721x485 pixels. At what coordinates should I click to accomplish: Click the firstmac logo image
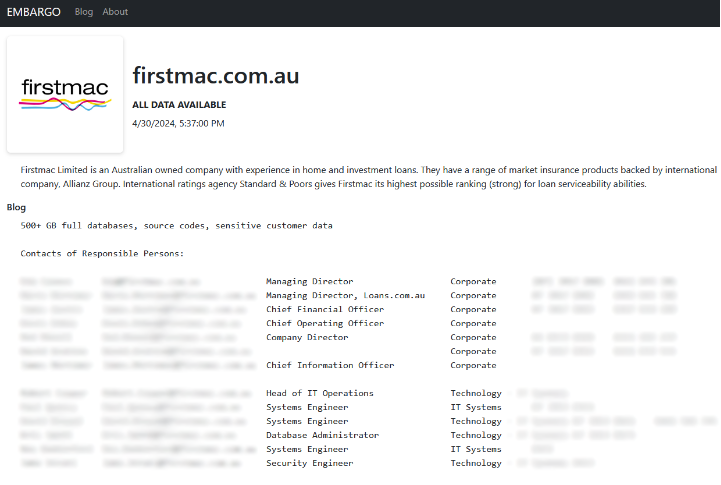pyautogui.click(x=65, y=94)
